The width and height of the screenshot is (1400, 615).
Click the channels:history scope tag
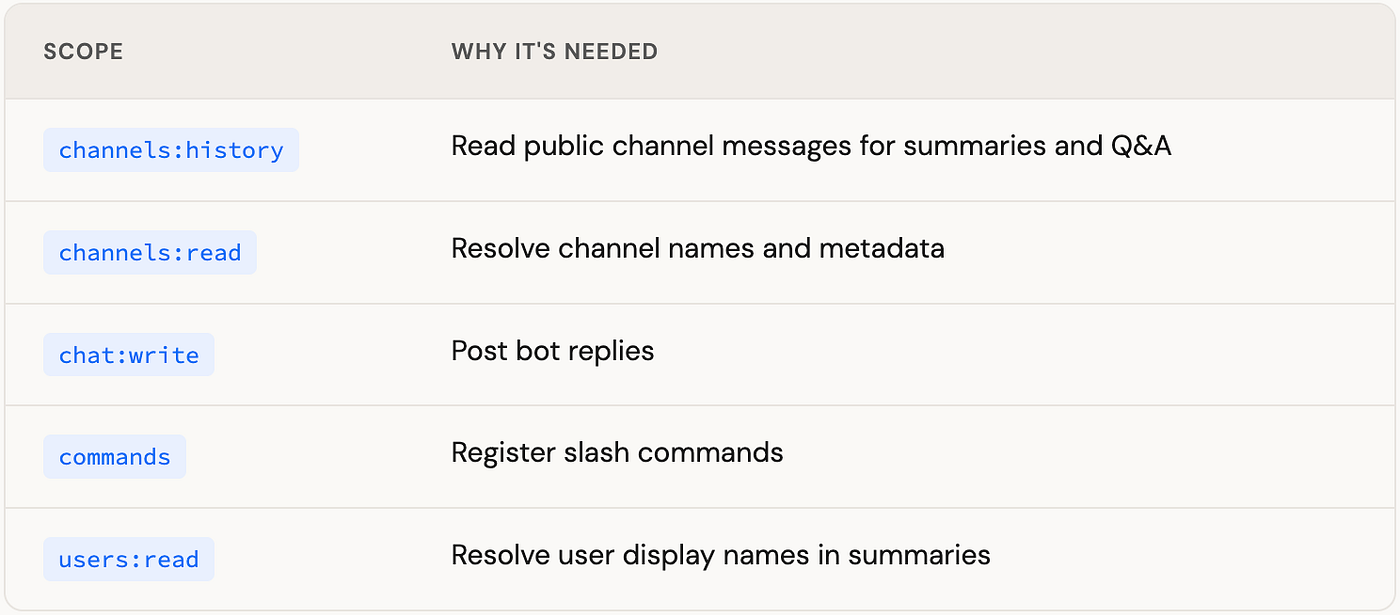tap(171, 150)
